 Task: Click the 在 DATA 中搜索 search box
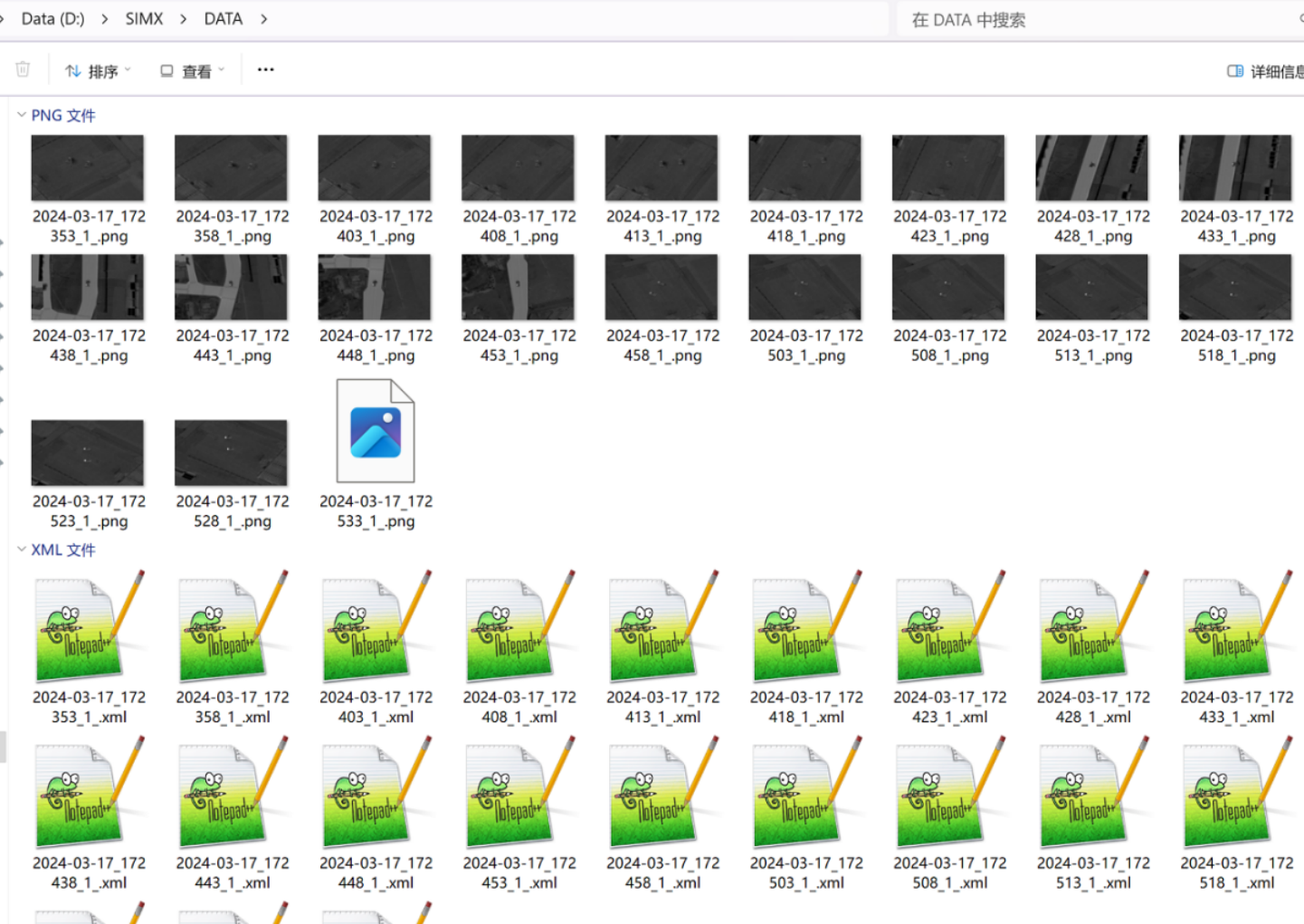coord(1095,20)
